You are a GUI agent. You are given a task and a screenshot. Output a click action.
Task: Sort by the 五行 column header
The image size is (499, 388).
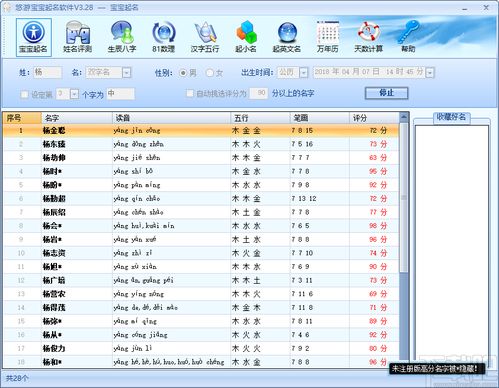260,118
